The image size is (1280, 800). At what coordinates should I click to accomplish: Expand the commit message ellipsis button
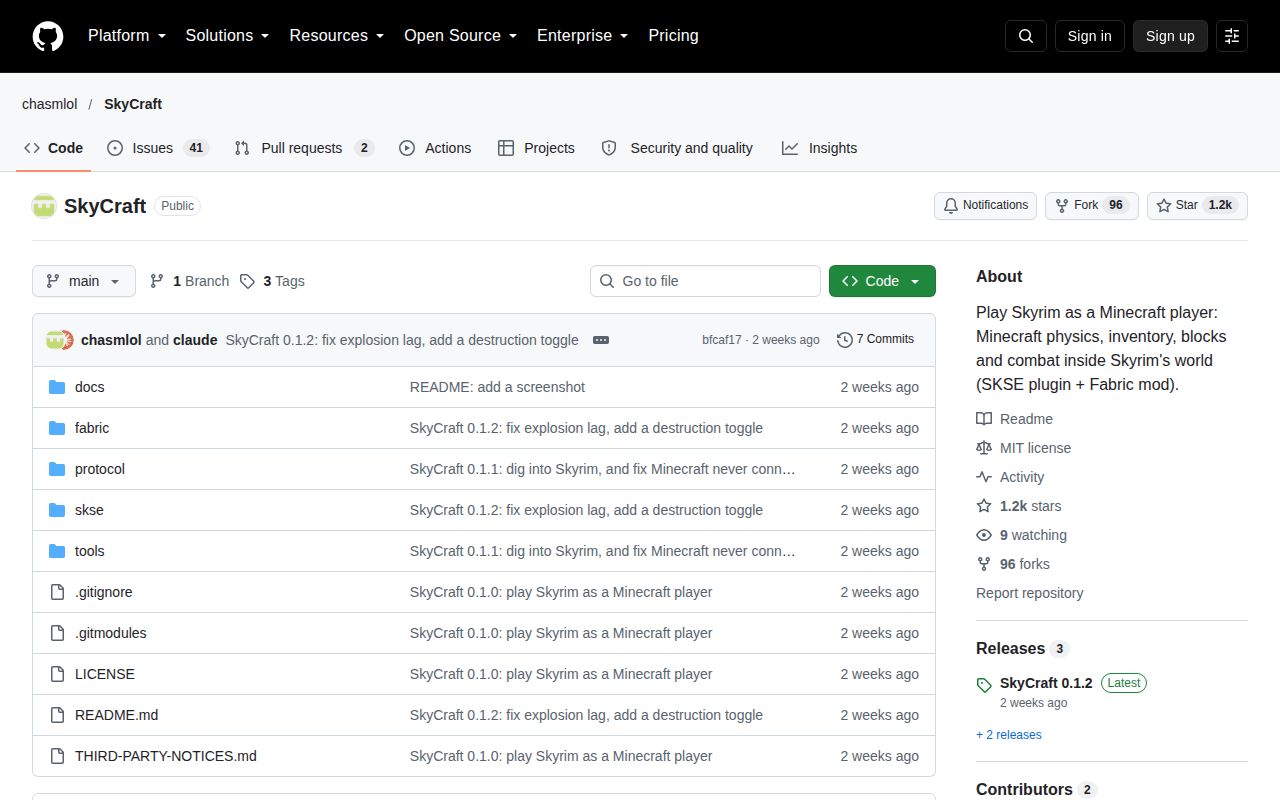(601, 340)
